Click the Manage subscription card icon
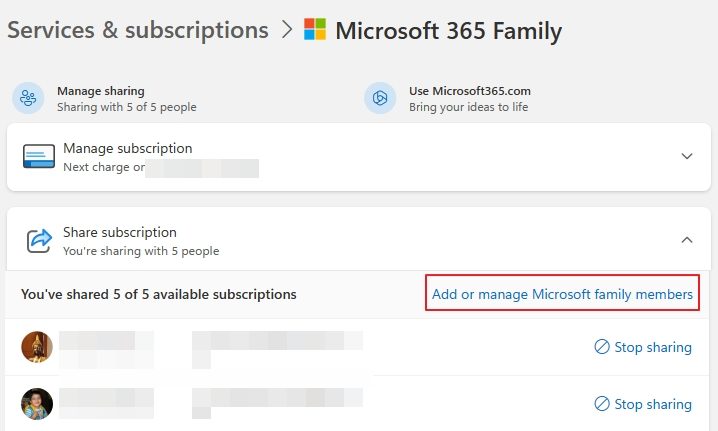Viewport: 718px width, 431px height. pyautogui.click(x=39, y=157)
